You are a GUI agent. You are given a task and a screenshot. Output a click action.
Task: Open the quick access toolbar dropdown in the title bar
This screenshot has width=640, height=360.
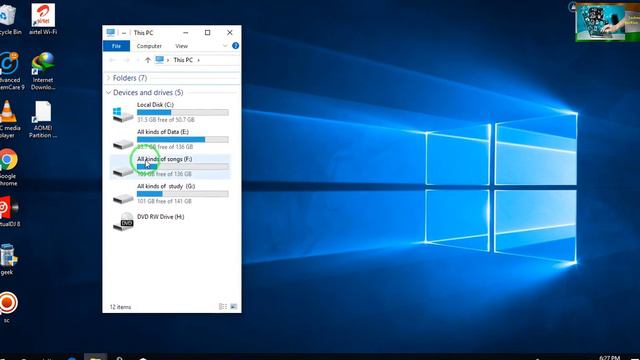tap(124, 33)
